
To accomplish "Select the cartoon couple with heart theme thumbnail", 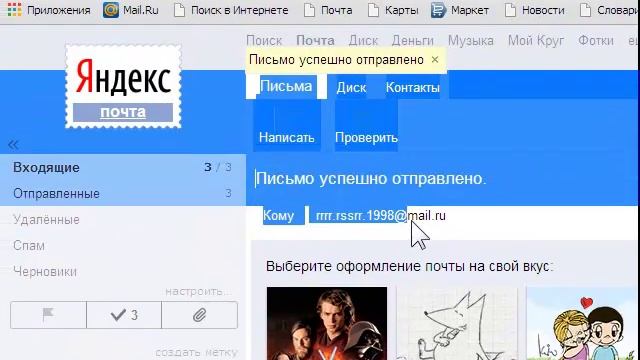I will pyautogui.click(x=583, y=323).
